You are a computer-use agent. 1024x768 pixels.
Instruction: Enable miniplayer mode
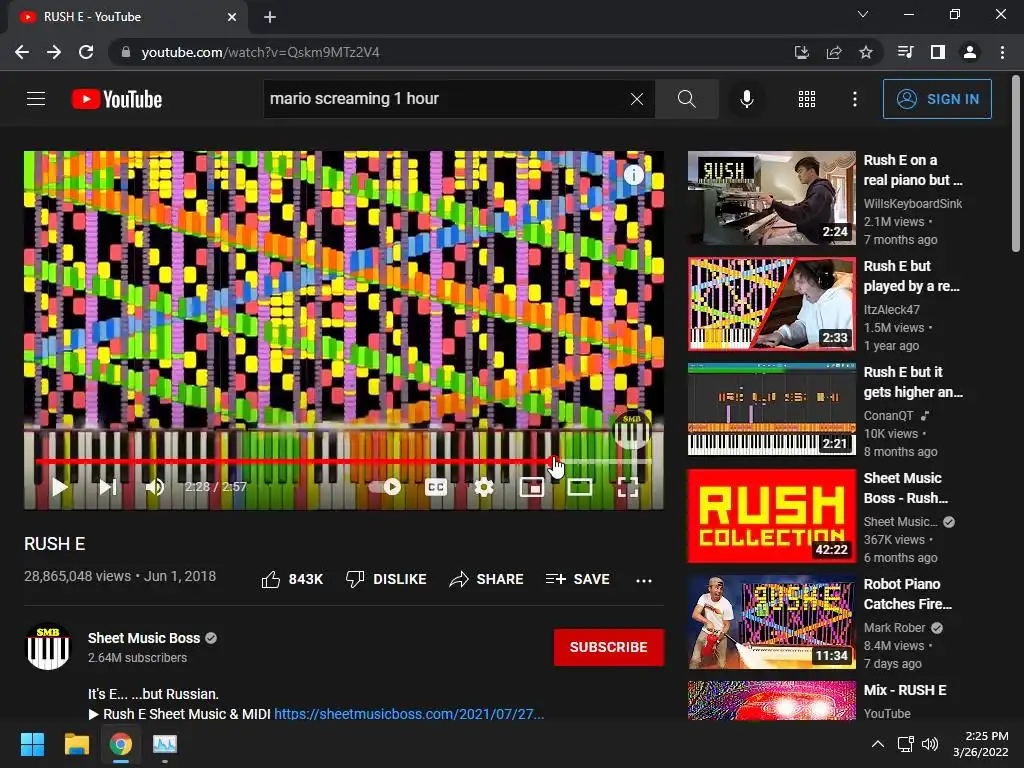[532, 487]
